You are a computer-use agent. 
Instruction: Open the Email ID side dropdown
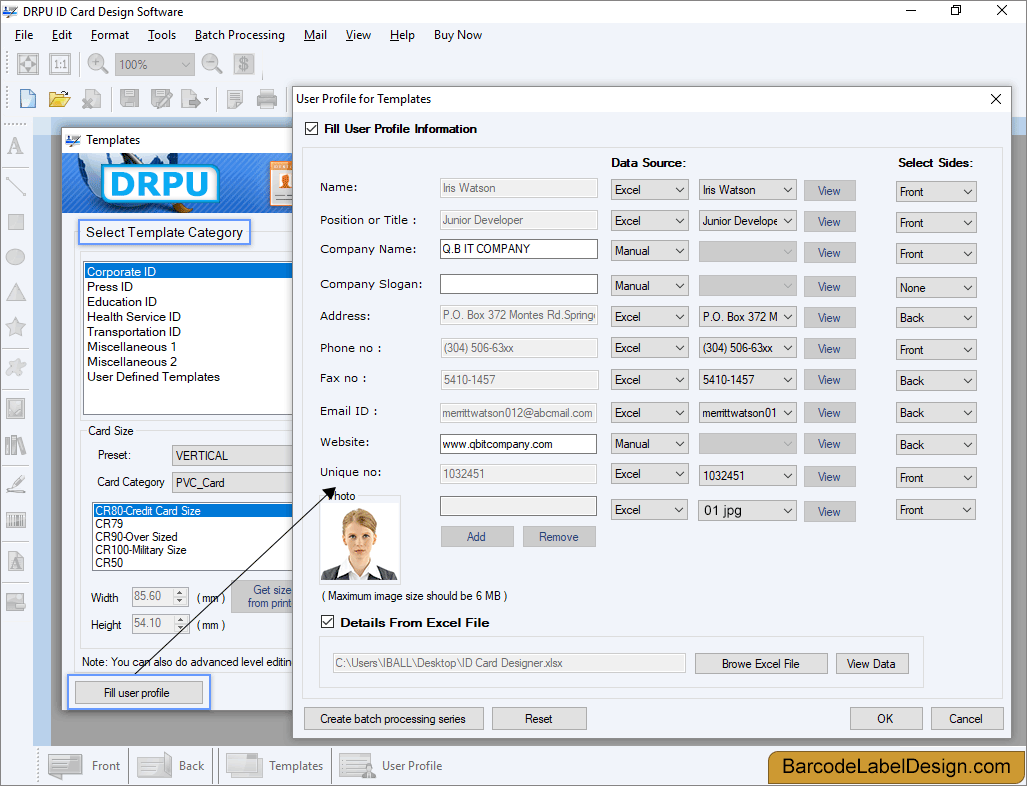pos(936,413)
